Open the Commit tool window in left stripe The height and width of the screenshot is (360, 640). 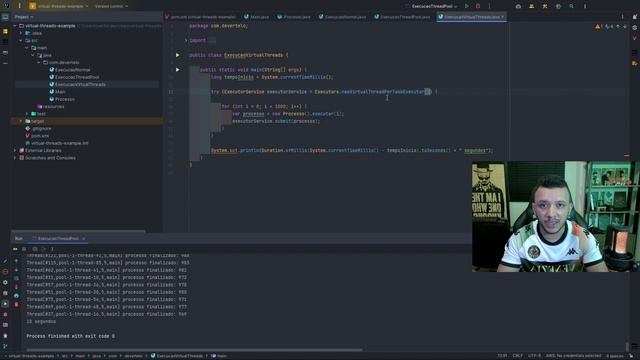5,31
